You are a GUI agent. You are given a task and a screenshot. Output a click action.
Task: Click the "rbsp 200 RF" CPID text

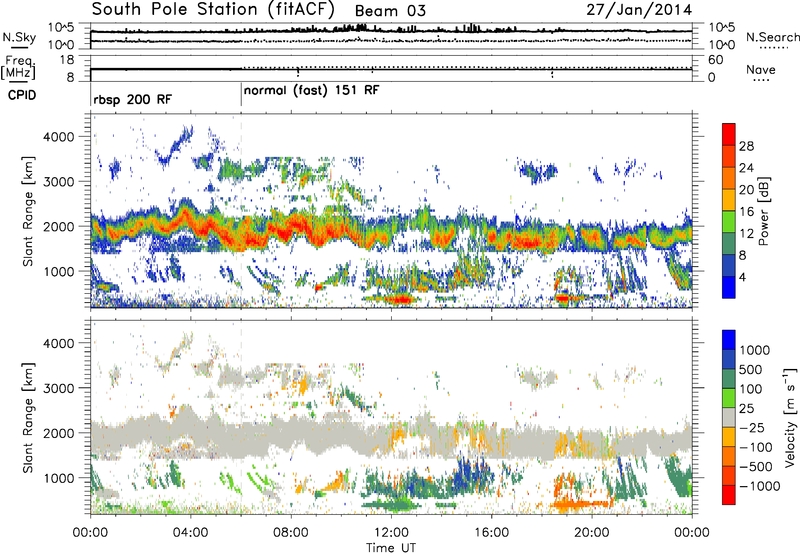pos(133,99)
